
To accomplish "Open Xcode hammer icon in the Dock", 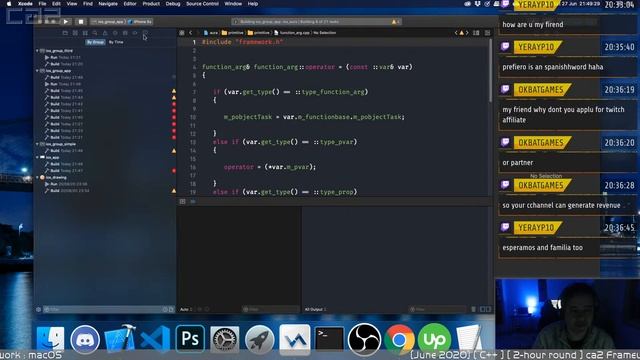I will [x=120, y=338].
